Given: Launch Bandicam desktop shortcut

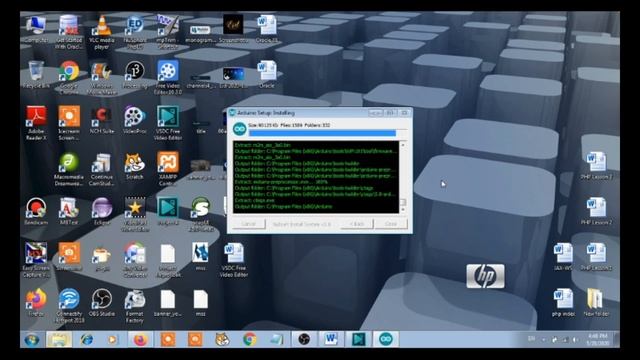Looking at the screenshot, I should pos(36,211).
